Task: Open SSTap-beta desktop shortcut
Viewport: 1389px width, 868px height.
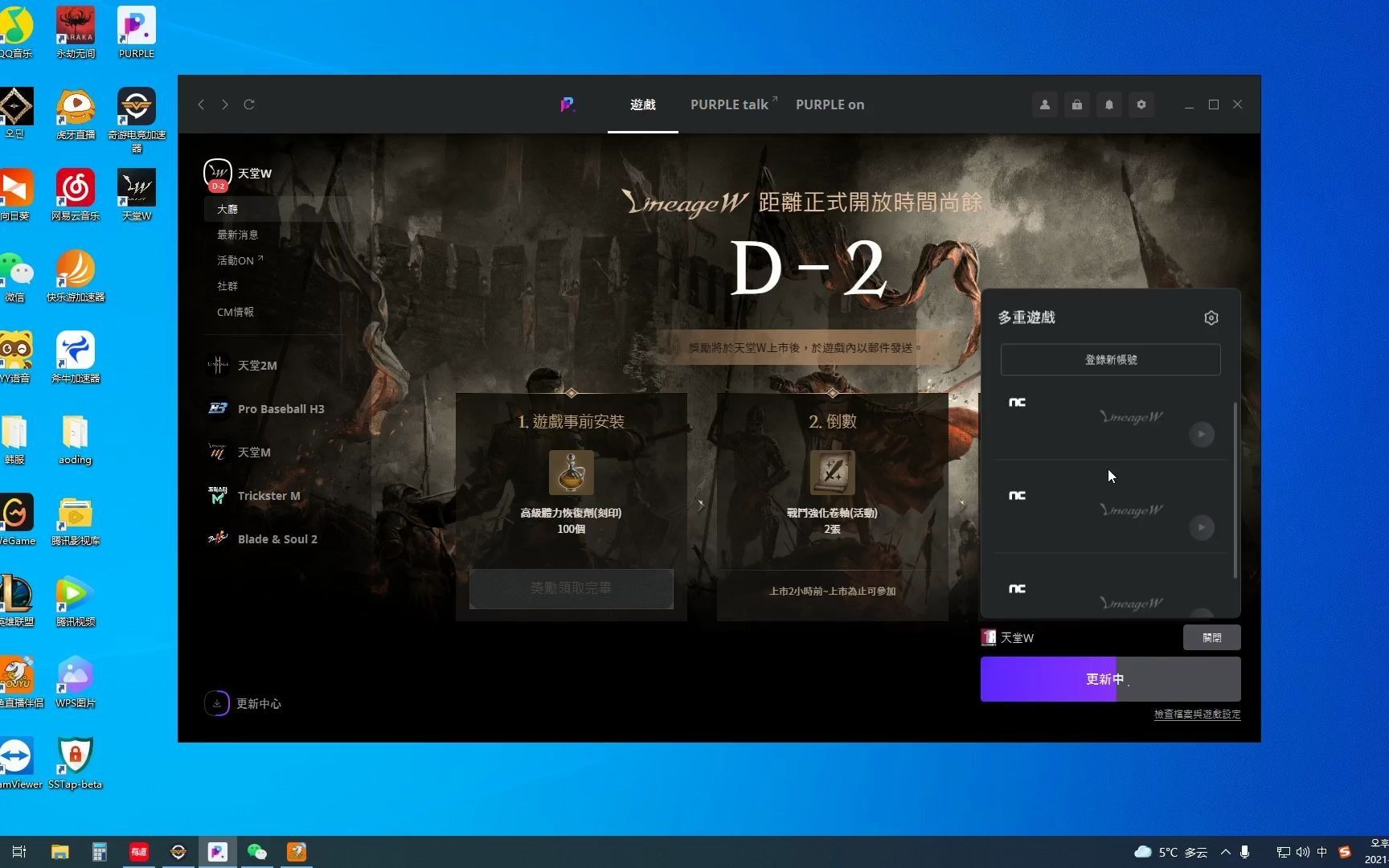Action: pos(75,764)
